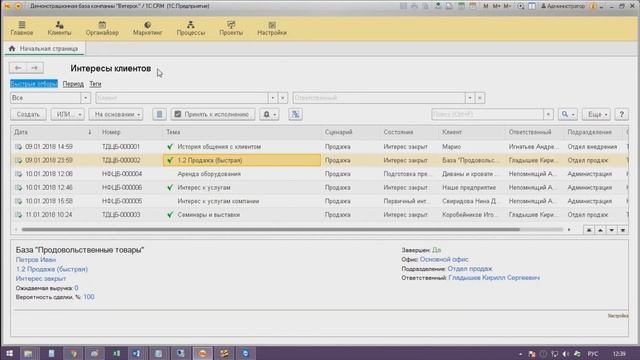Open the На основании dropdown button
This screenshot has height=360, width=640.
click(116, 114)
